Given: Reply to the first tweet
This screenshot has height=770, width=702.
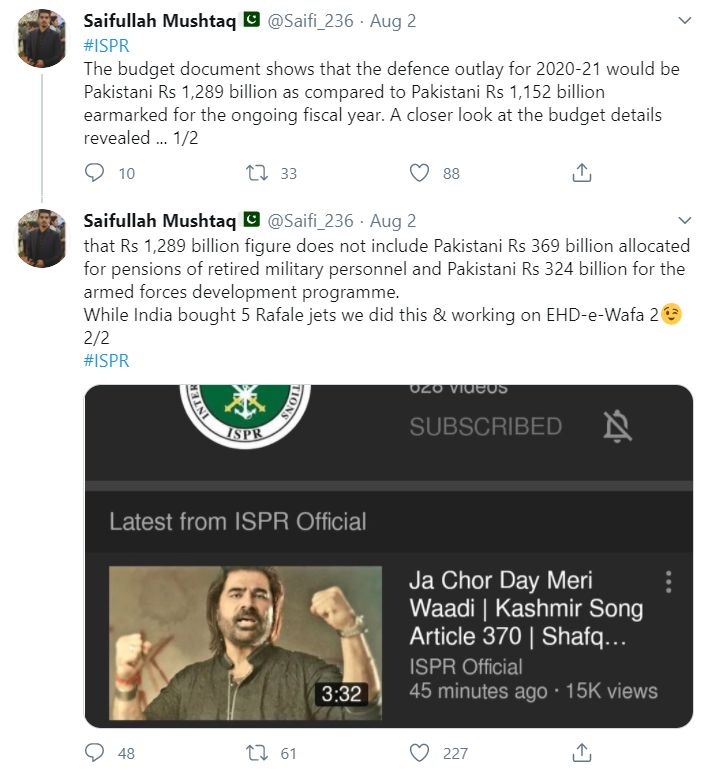Looking at the screenshot, I should click(94, 173).
